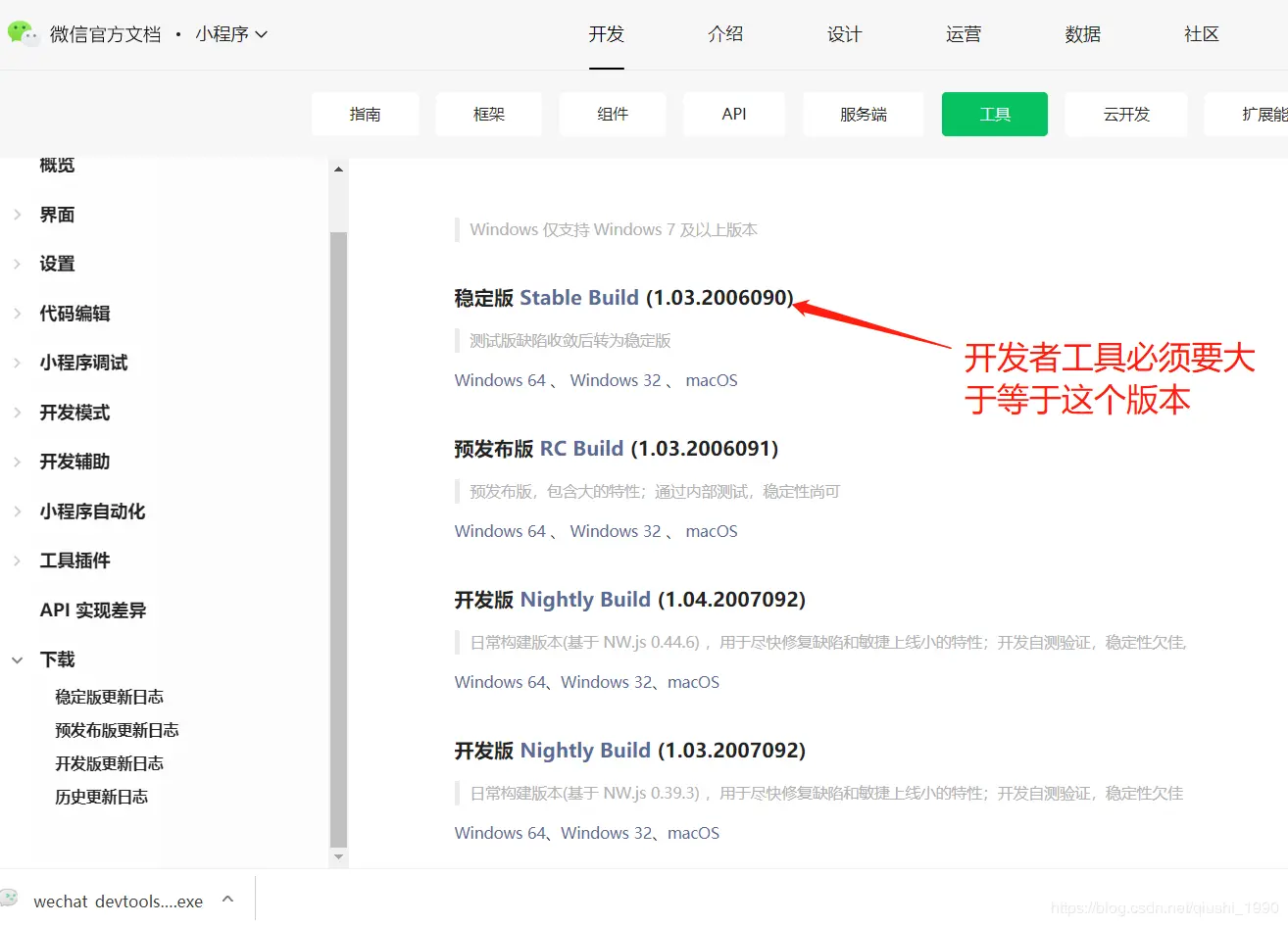Image resolution: width=1288 pixels, height=926 pixels.
Task: Open the API 实现差异 sidebar item
Action: pyautogui.click(x=93, y=610)
